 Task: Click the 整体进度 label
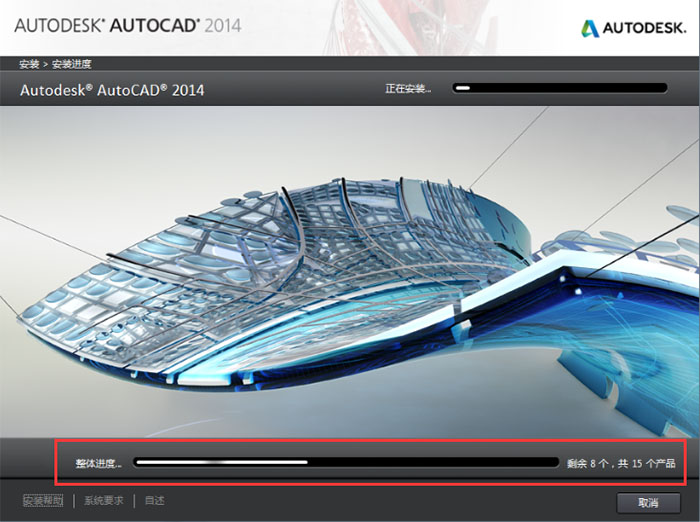(x=98, y=464)
